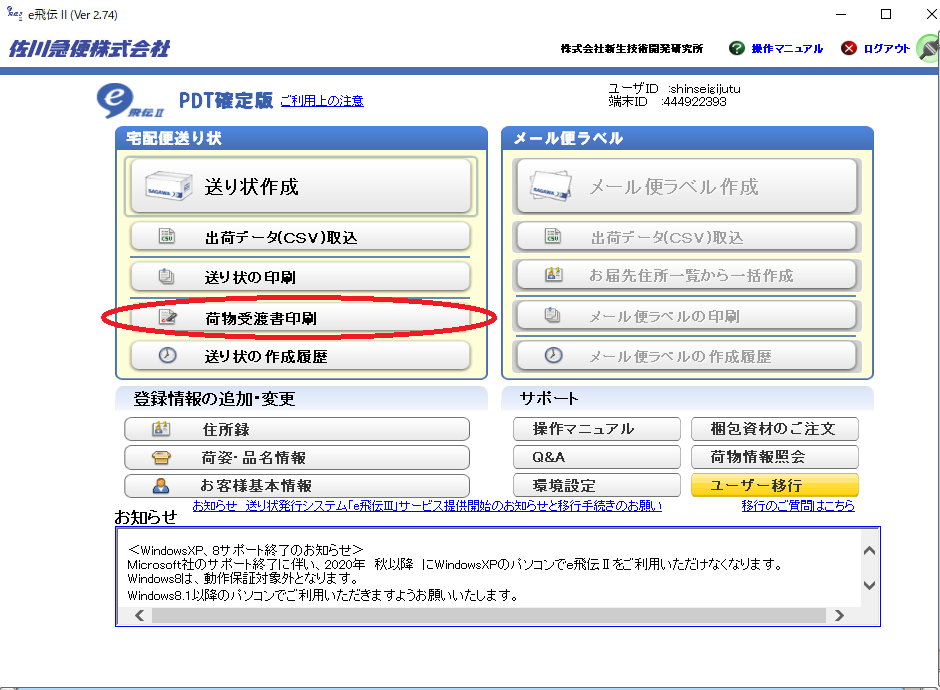Click the printer icon on 送り状の印刷
Image resolution: width=940 pixels, height=690 pixels.
click(166, 277)
